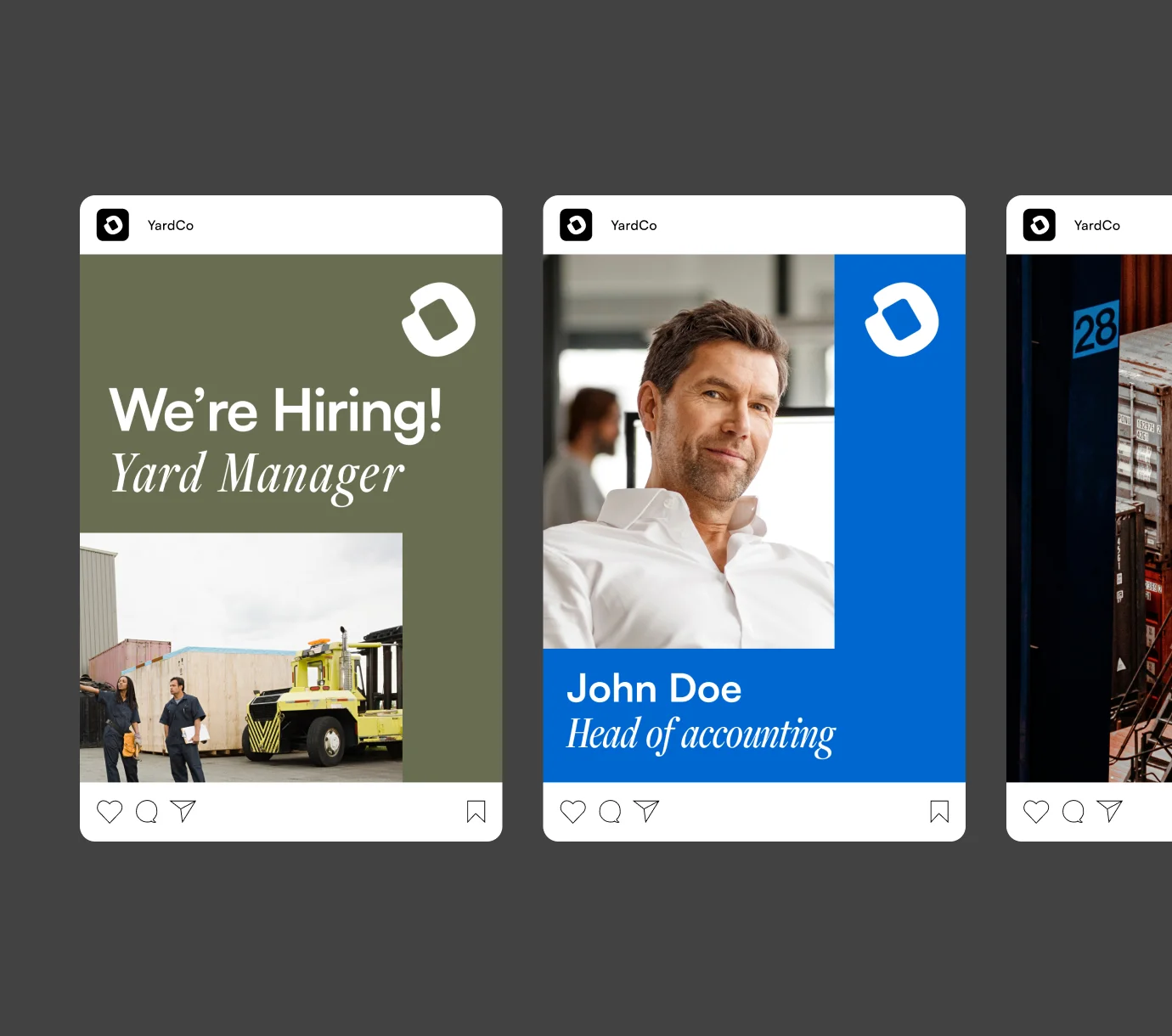Viewport: 1172px width, 1036px height.
Task: Click YardCo username on the third post
Action: pos(1097,225)
